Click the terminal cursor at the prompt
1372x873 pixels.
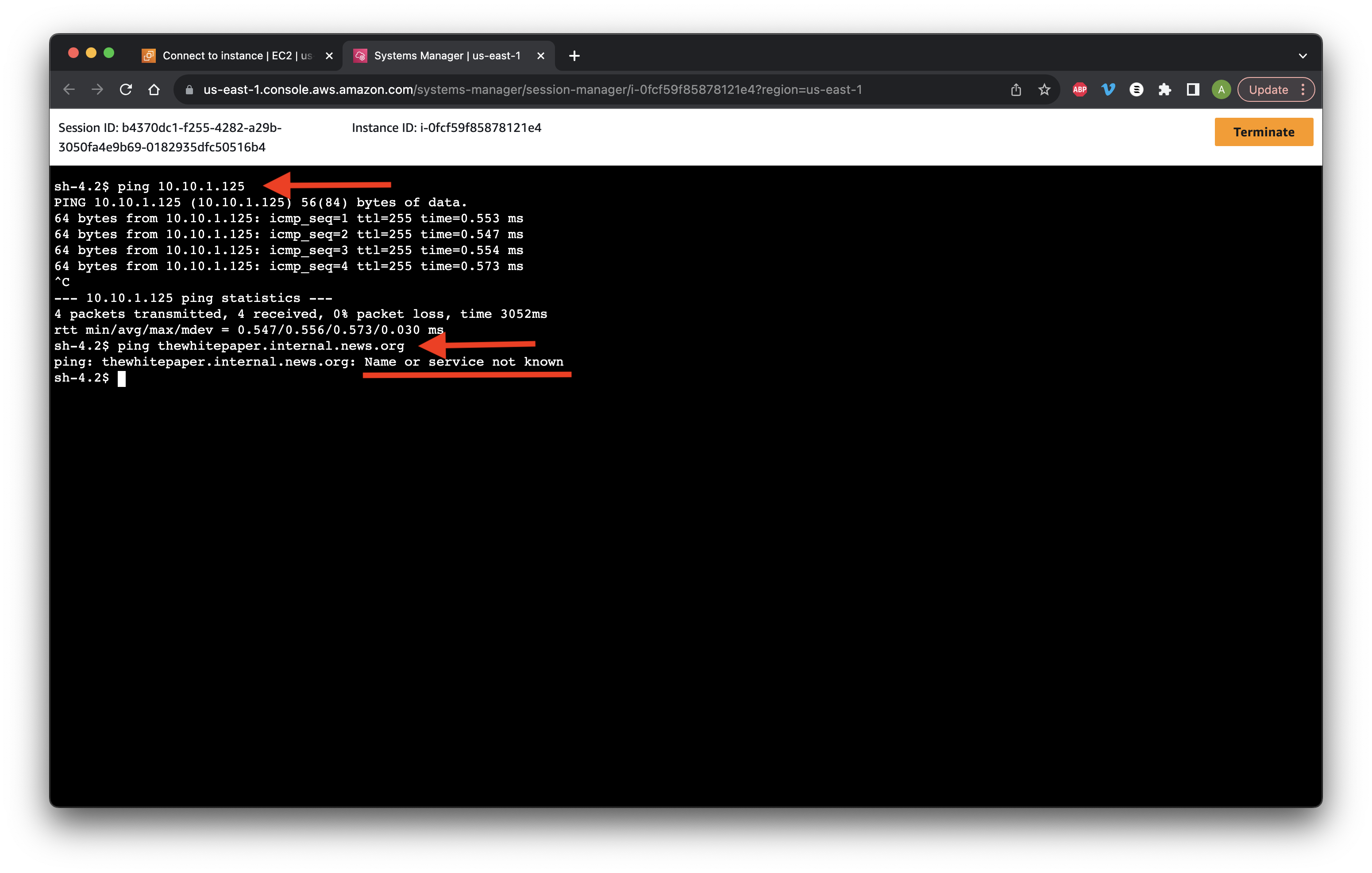point(121,379)
